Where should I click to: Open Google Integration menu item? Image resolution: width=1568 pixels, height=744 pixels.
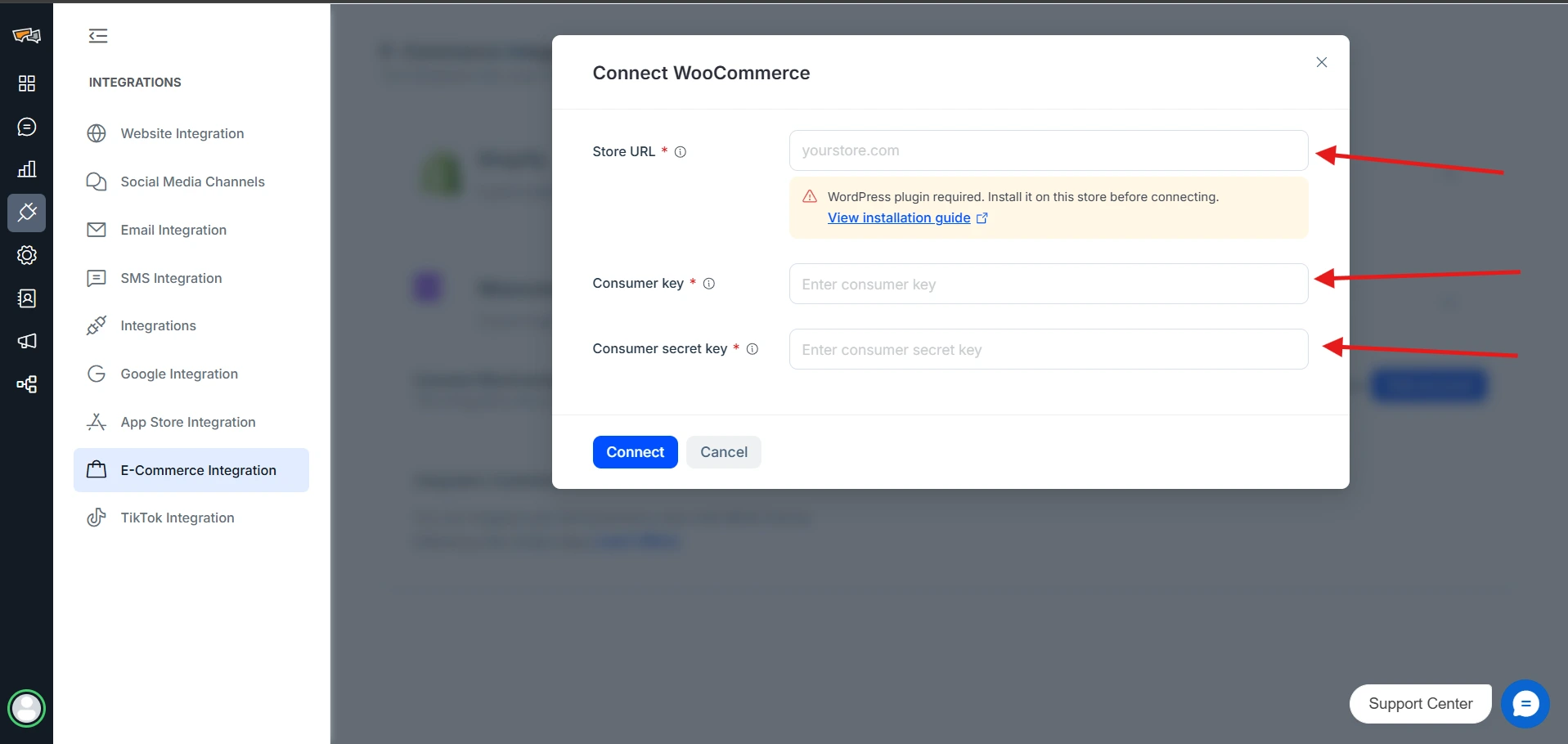(x=191, y=374)
